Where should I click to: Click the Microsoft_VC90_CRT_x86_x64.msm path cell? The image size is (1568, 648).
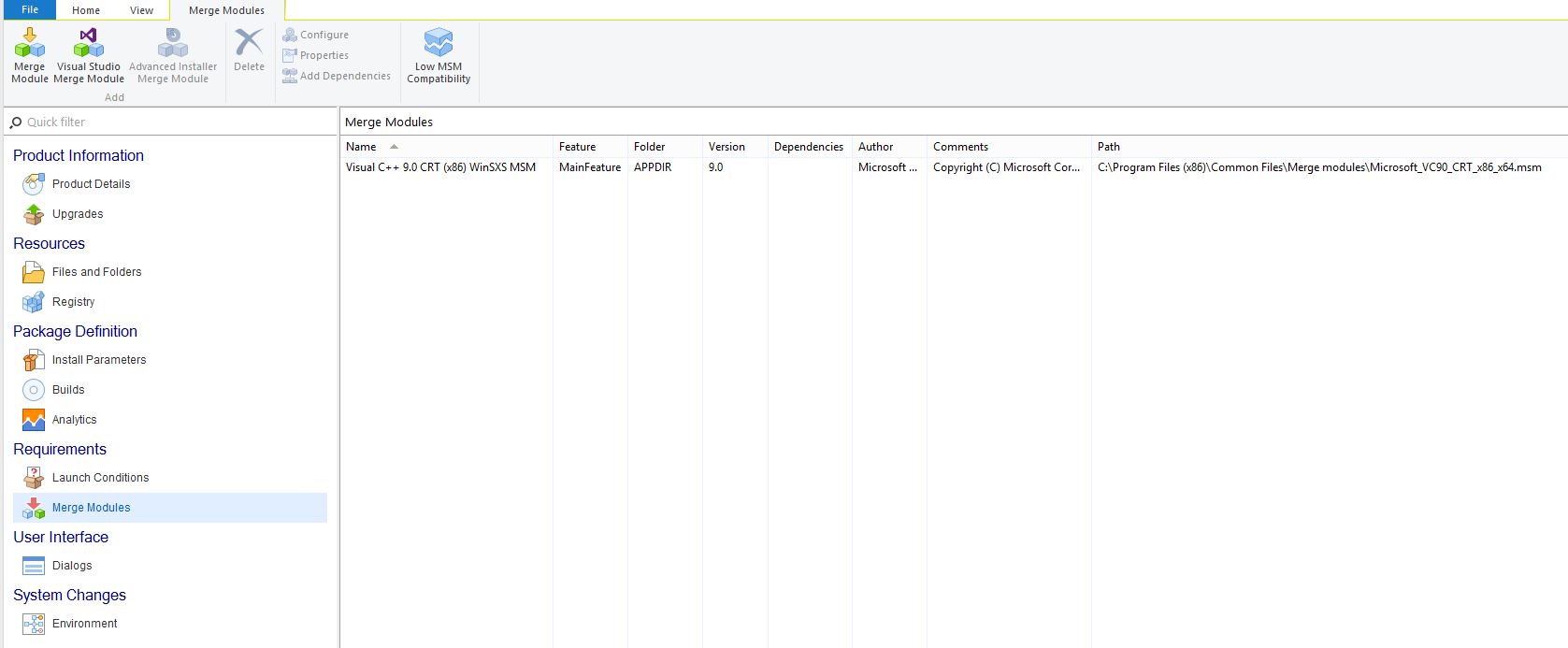click(1319, 167)
